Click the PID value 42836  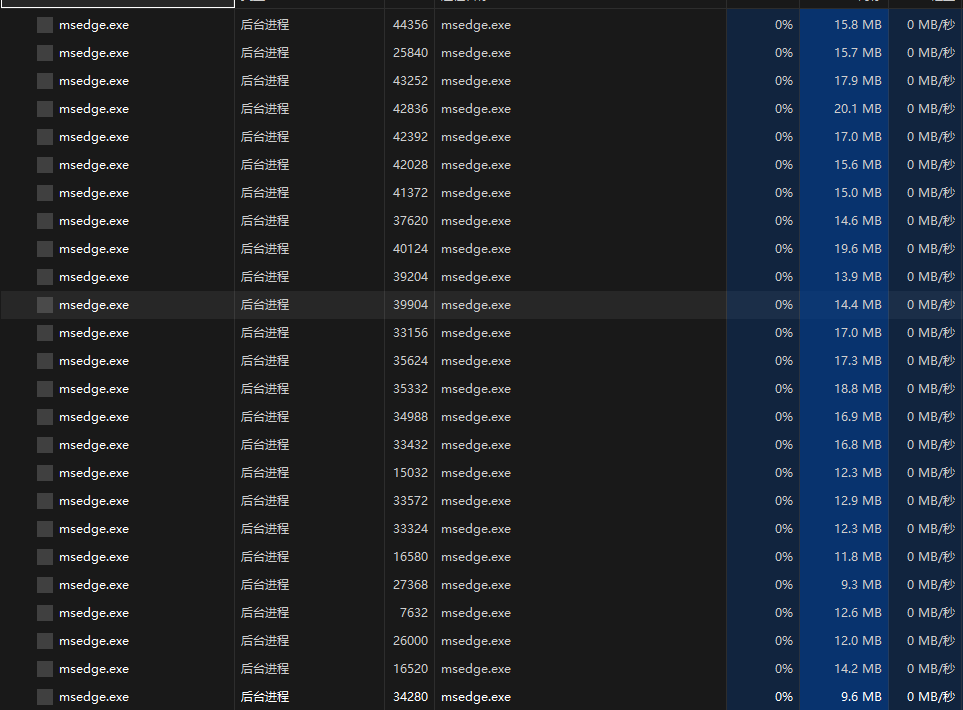click(410, 109)
